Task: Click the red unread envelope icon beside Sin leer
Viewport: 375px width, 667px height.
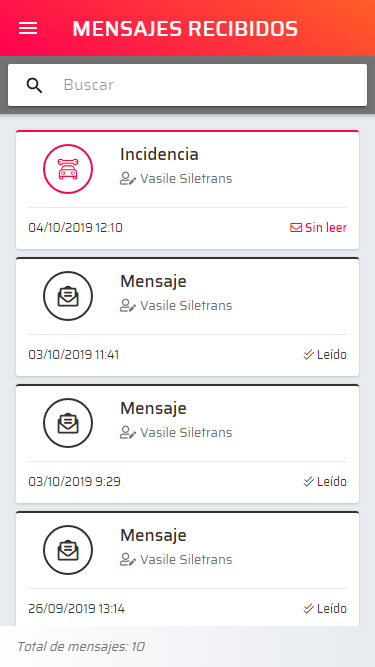Action: (296, 228)
